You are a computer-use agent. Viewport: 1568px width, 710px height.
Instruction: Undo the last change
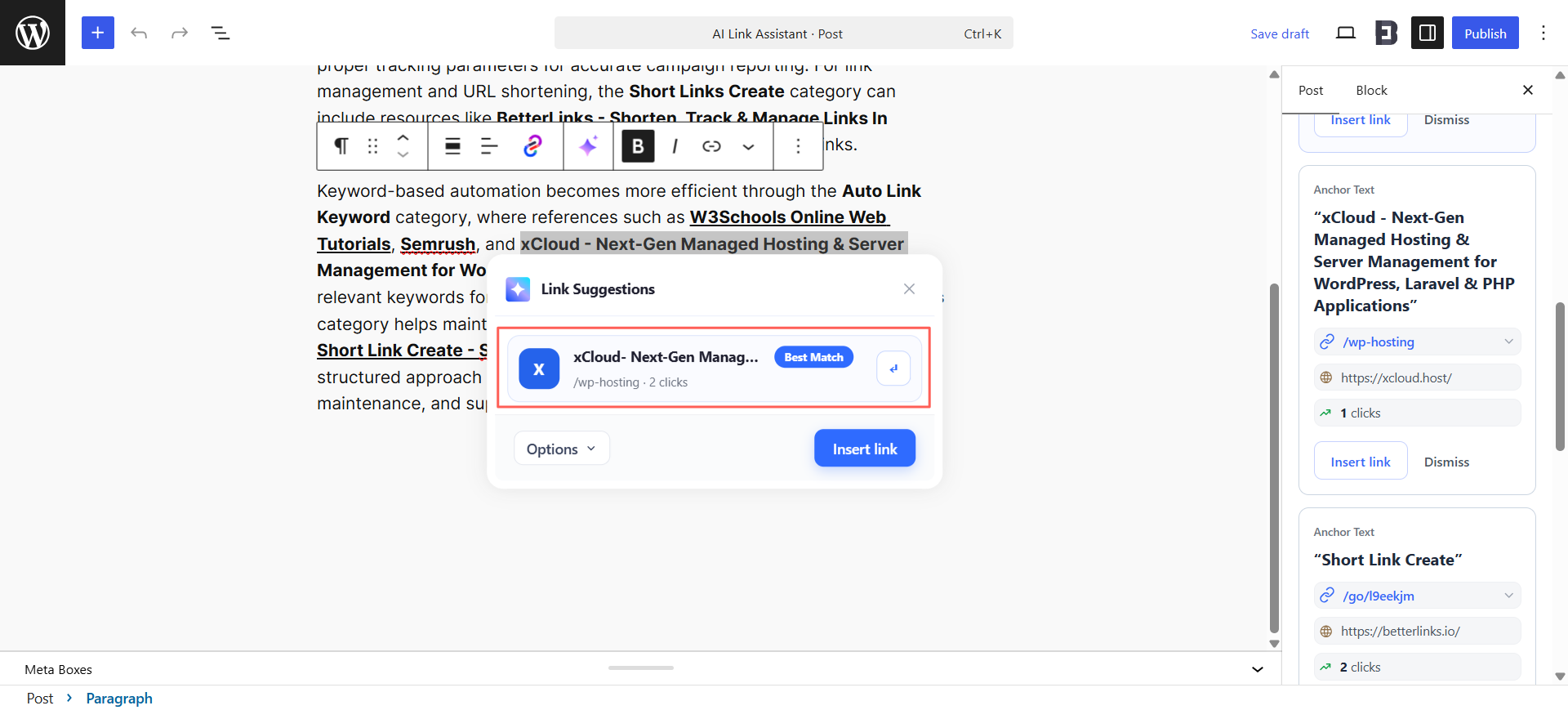point(139,33)
